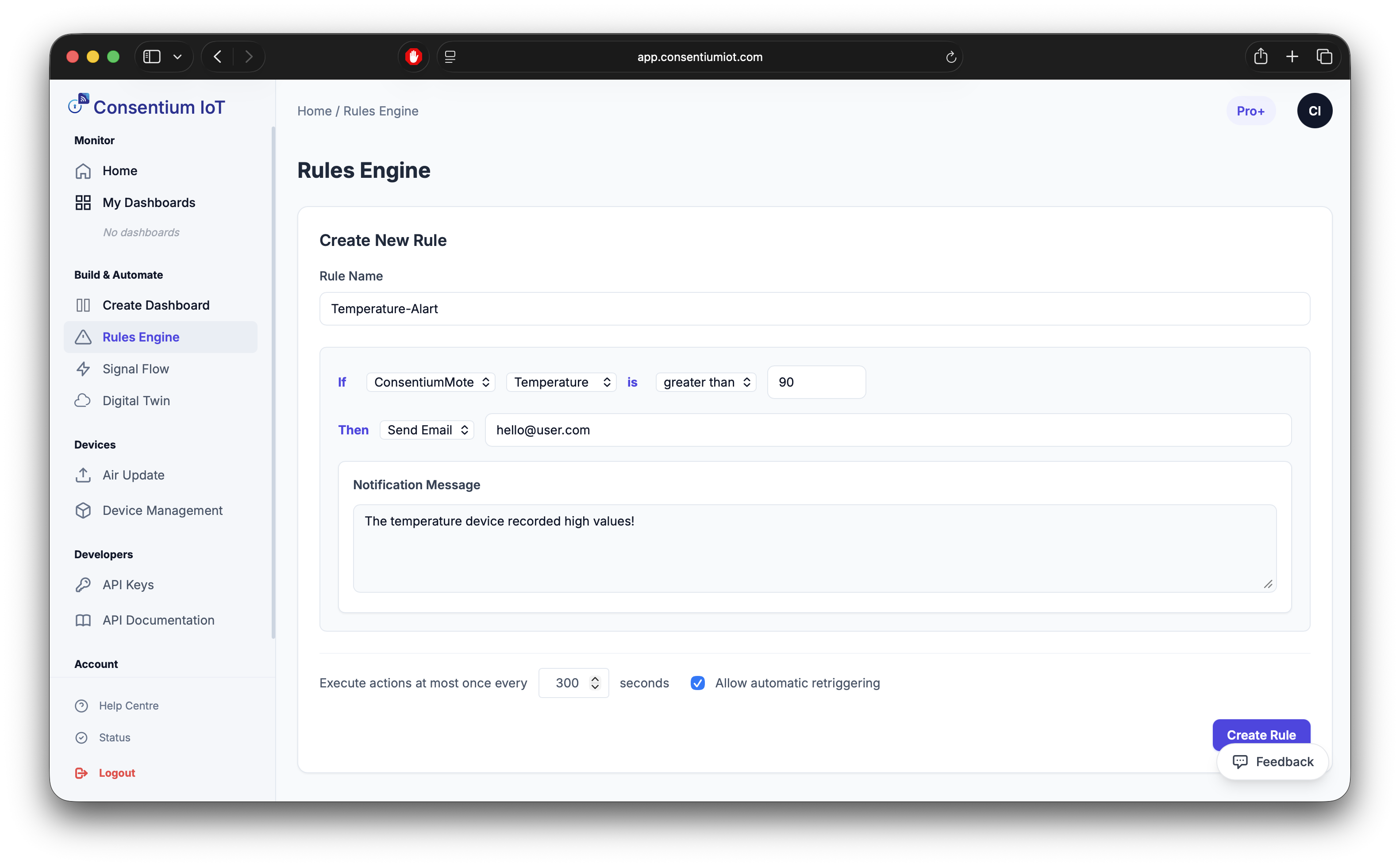Screen dimensions: 1400x867
Task: Click the sidebar vertical scrollbar
Action: (x=273, y=382)
